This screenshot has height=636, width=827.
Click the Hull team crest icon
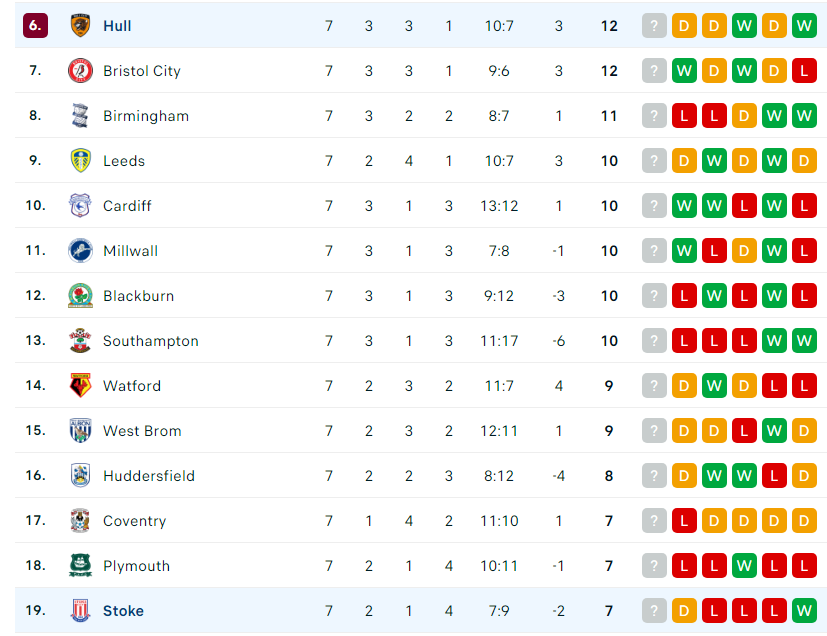[x=80, y=25]
